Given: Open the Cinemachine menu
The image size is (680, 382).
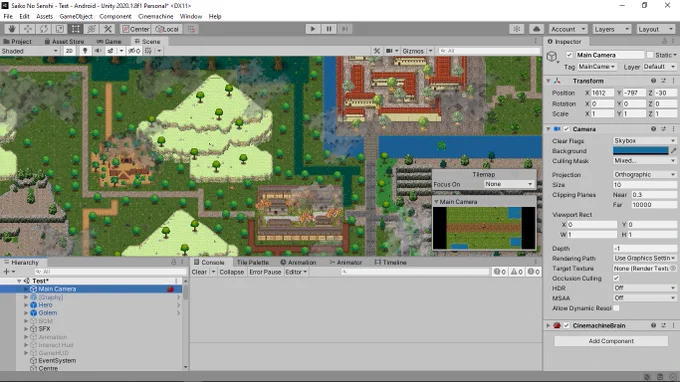Looking at the screenshot, I should (155, 16).
